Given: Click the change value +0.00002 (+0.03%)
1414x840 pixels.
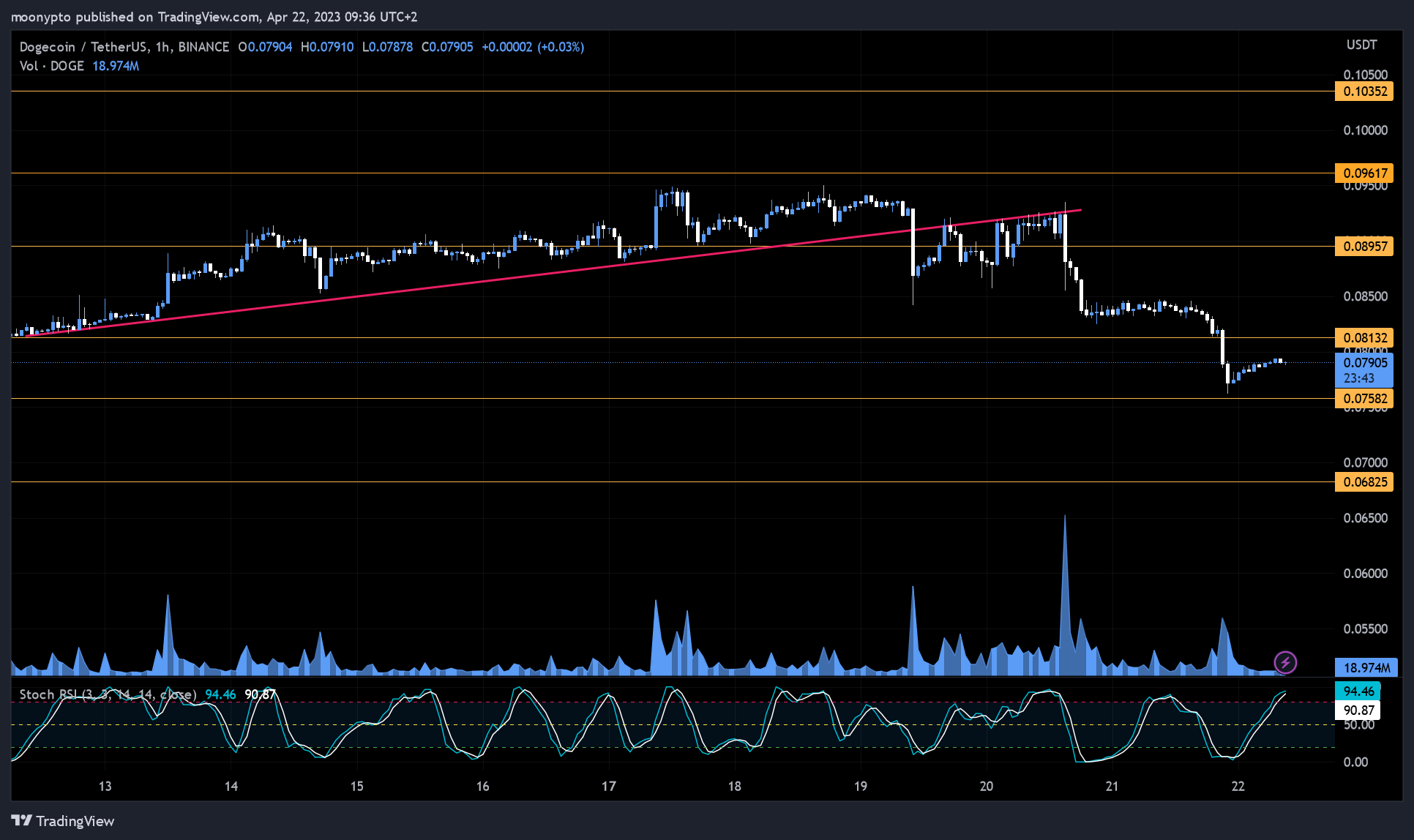Looking at the screenshot, I should (533, 47).
